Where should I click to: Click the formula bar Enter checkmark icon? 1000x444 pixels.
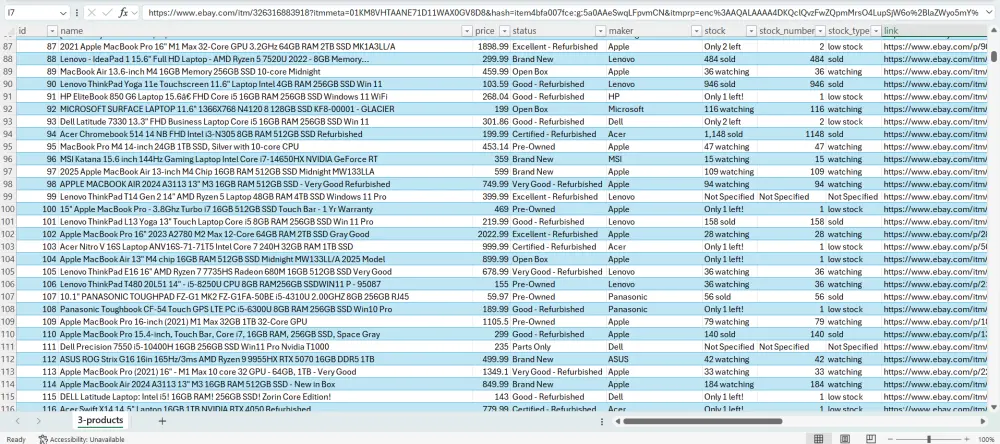[x=107, y=13]
